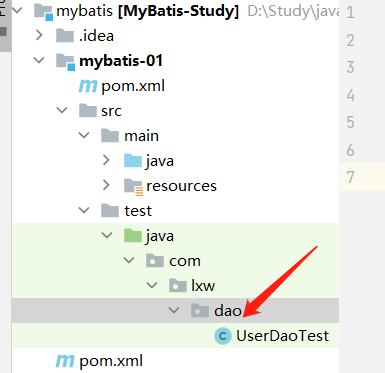Collapse the dao package
Viewport: 385px width, 373px height.
tap(174, 310)
